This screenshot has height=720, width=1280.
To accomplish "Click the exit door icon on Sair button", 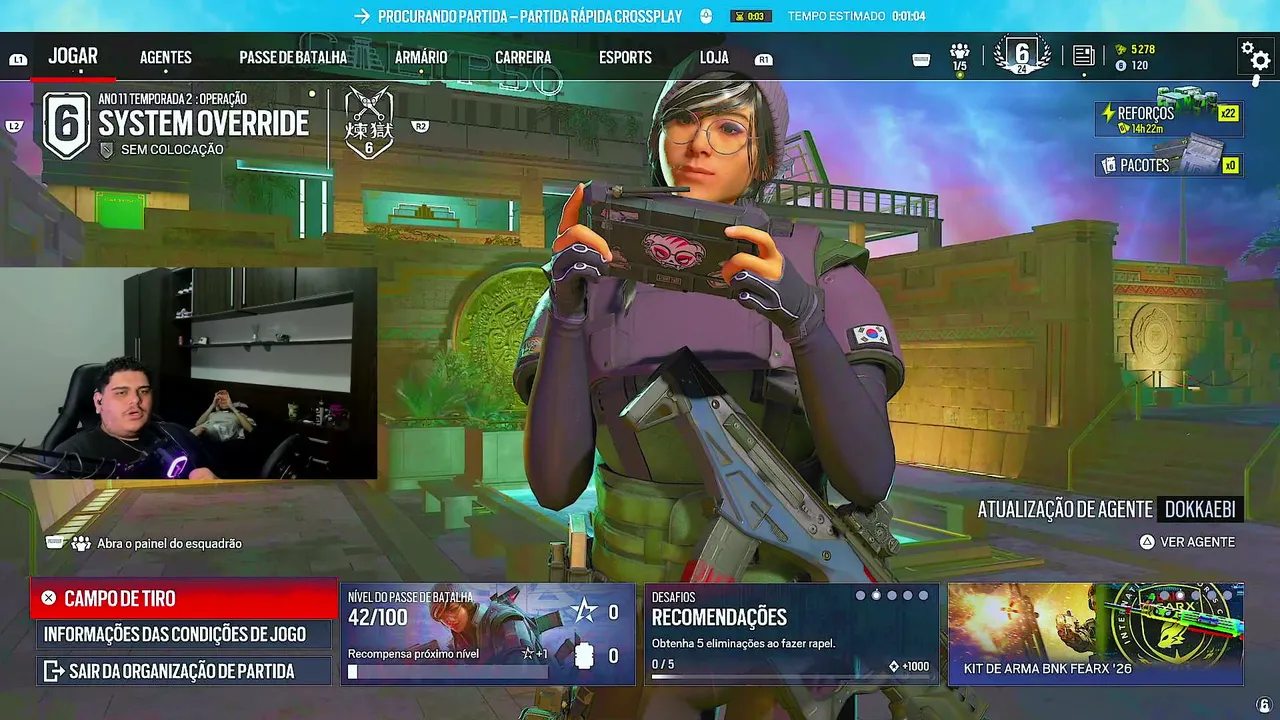I will pos(53,671).
